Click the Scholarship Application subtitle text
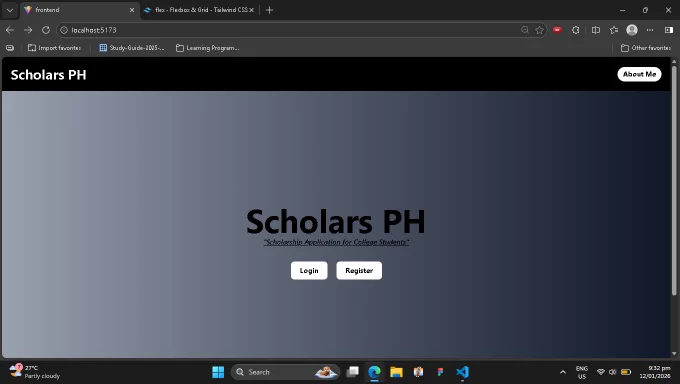Viewport: 680px width, 384px height. coord(336,242)
